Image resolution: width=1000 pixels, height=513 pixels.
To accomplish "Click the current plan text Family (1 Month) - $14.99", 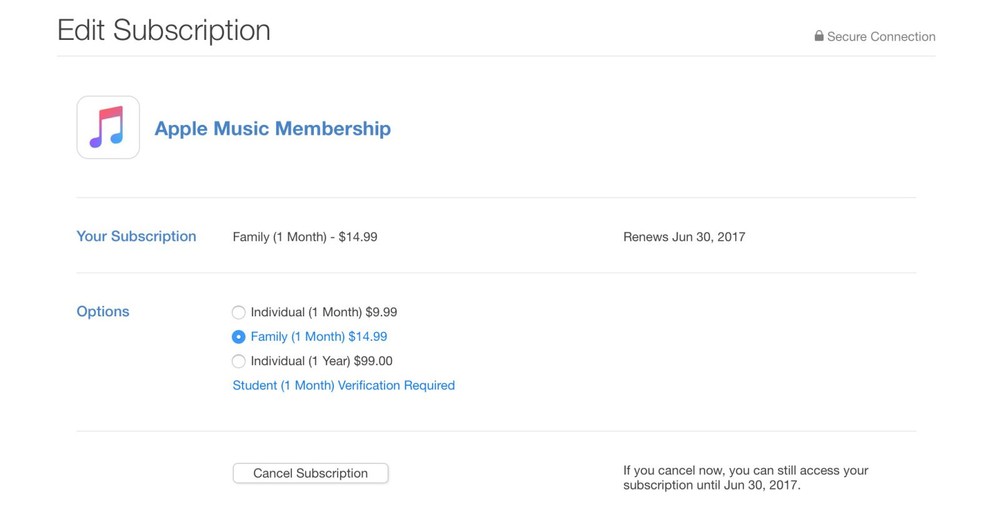I will pos(305,237).
